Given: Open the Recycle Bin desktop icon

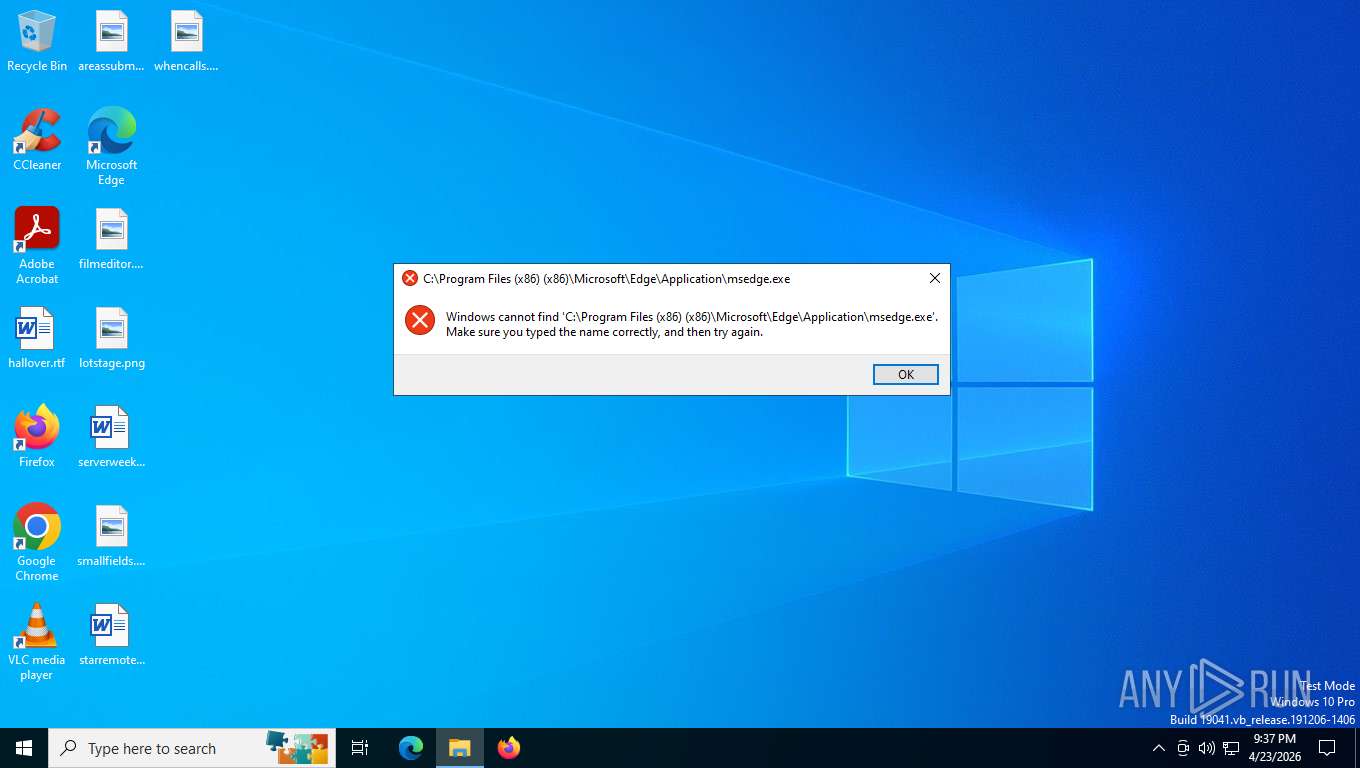Looking at the screenshot, I should [37, 41].
